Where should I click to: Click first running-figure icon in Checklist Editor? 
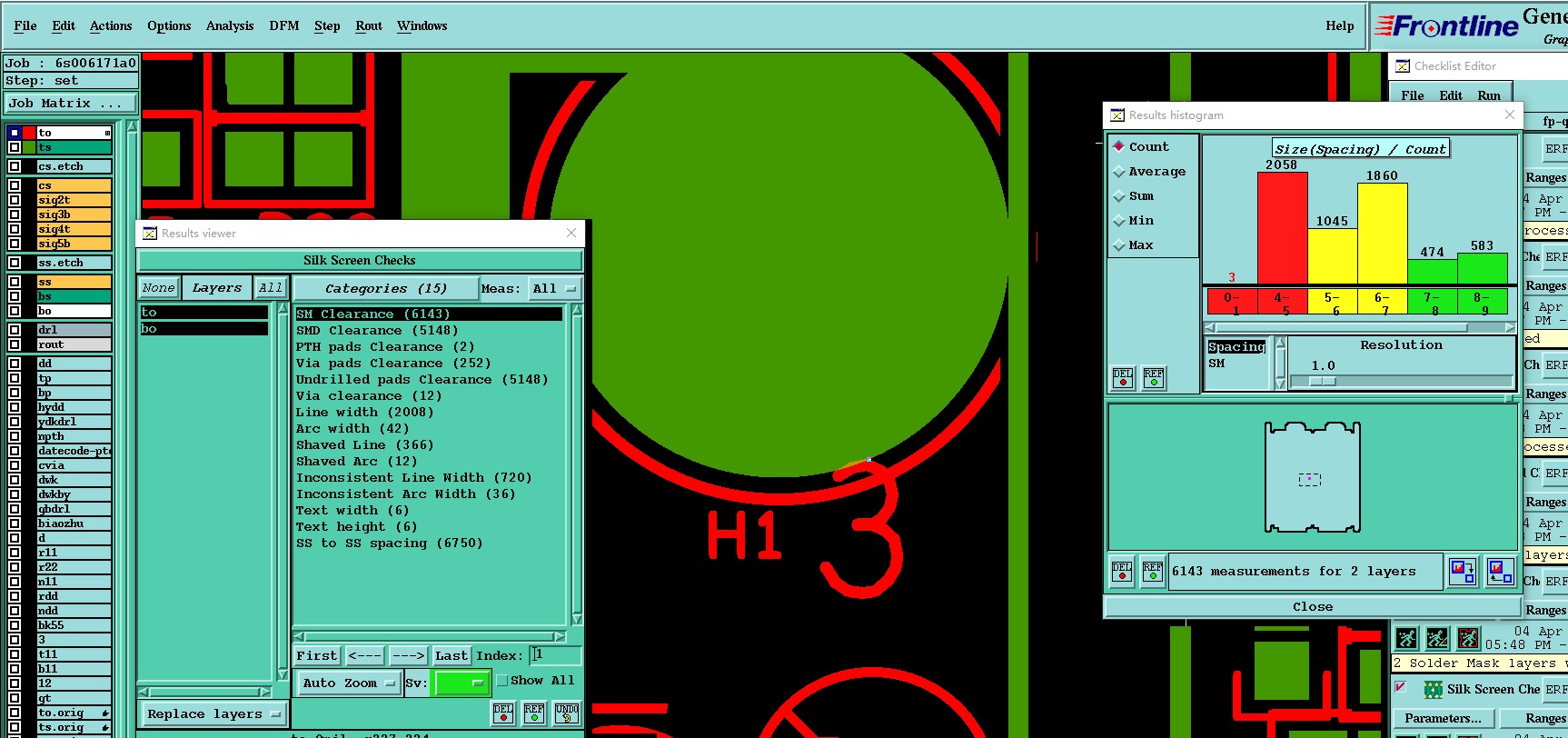click(1406, 638)
